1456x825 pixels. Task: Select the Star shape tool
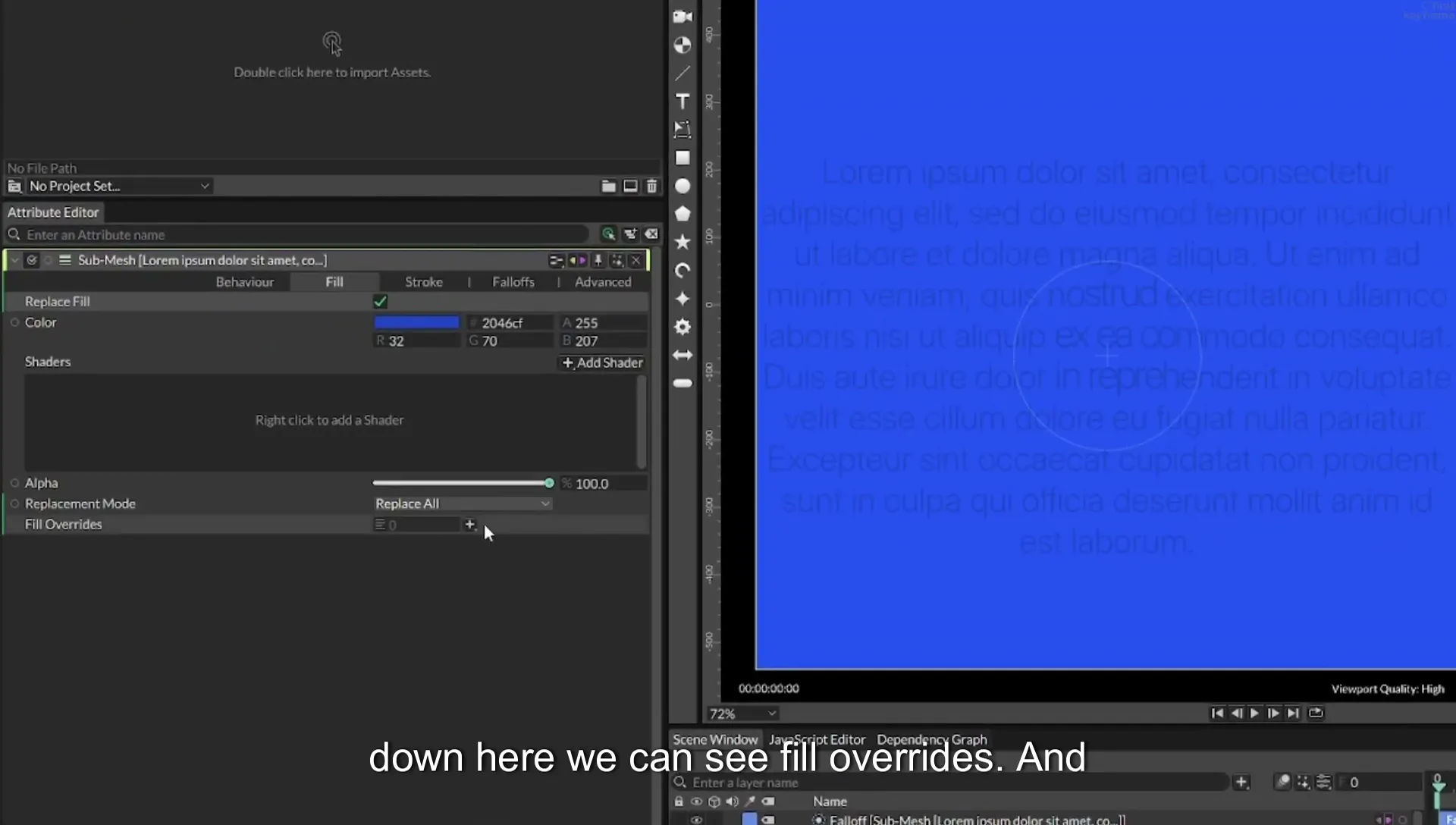pyautogui.click(x=682, y=242)
